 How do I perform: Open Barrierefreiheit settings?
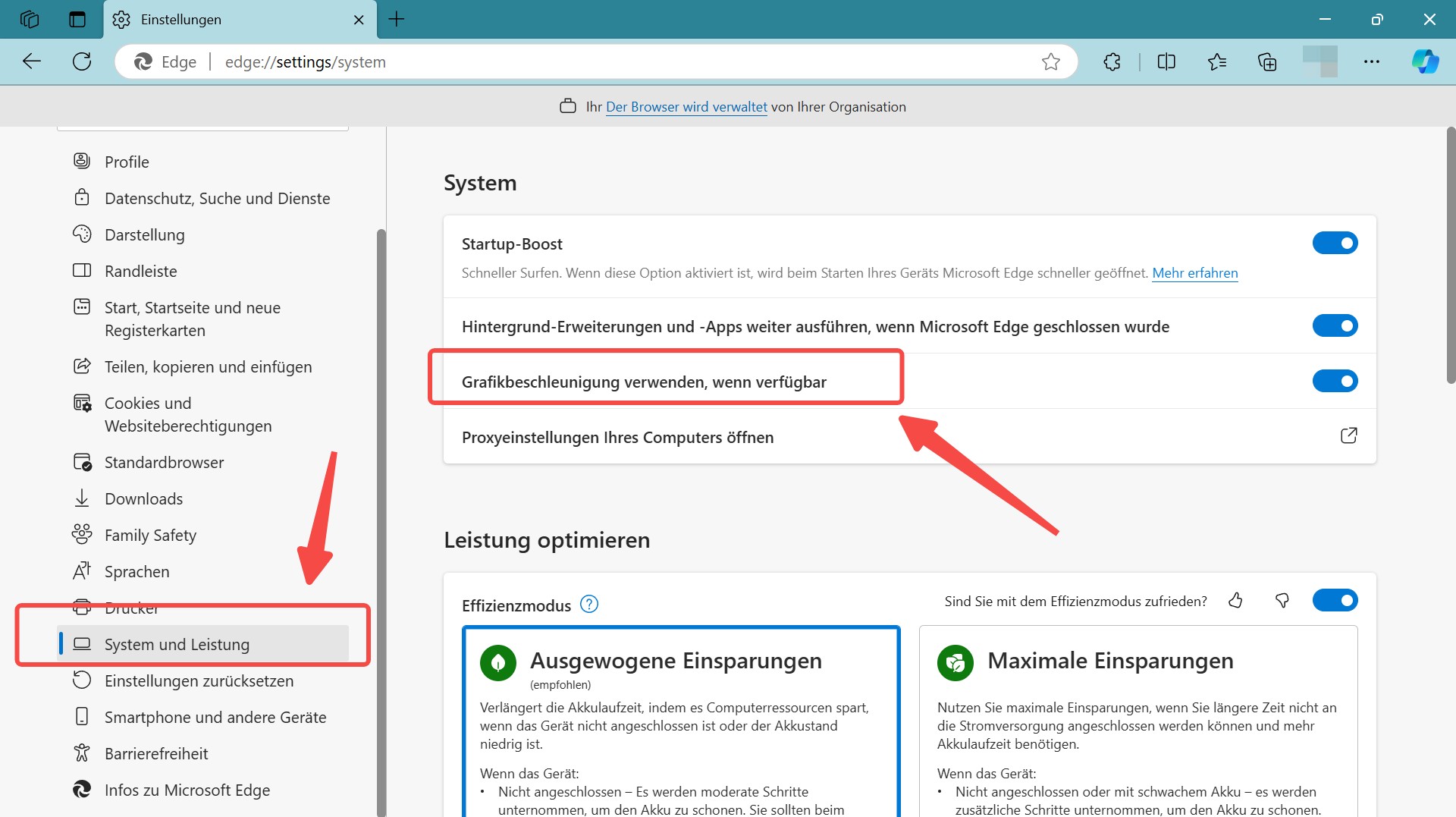[x=203, y=753]
